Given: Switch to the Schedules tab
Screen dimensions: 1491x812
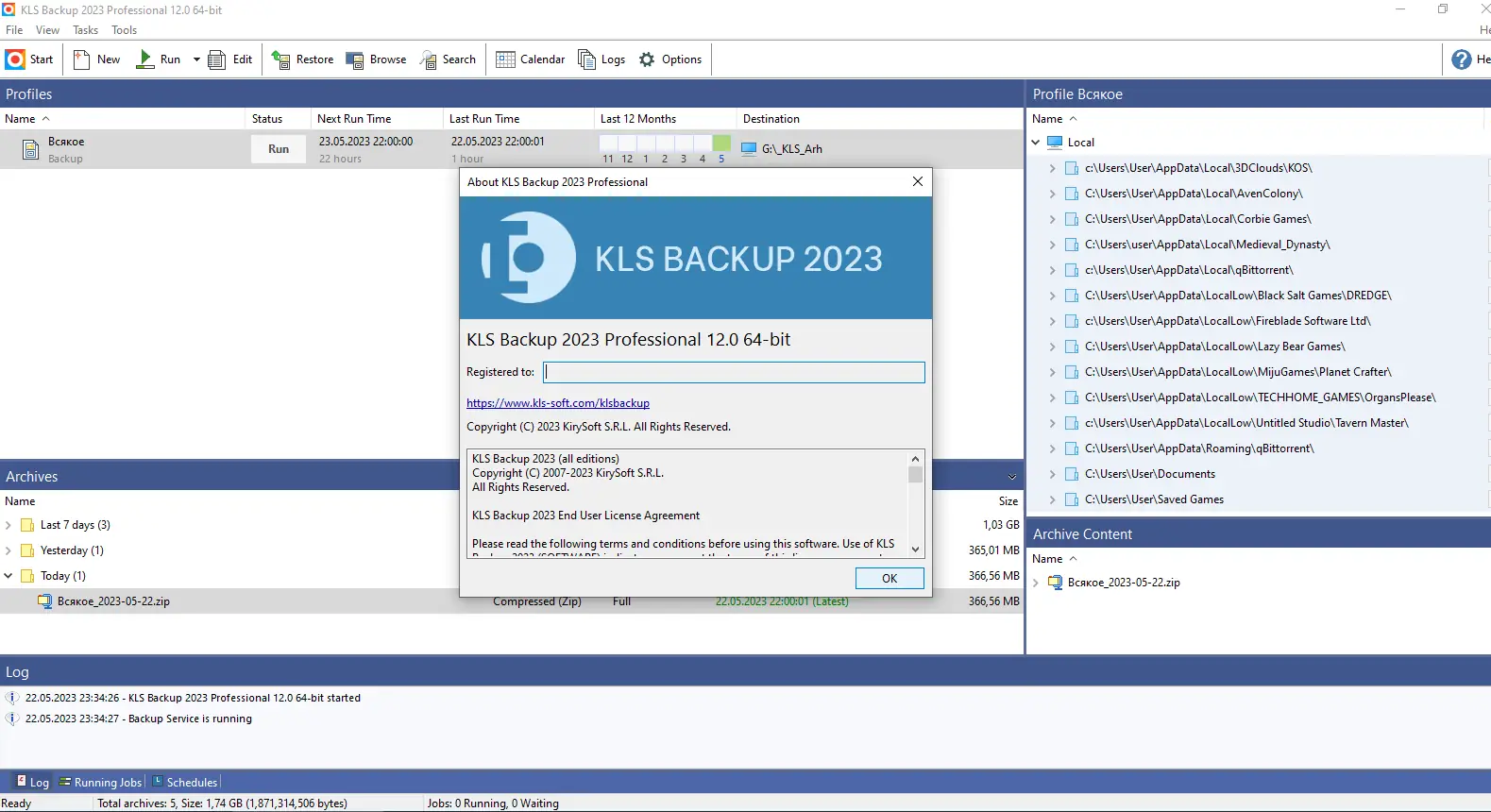Looking at the screenshot, I should [184, 782].
